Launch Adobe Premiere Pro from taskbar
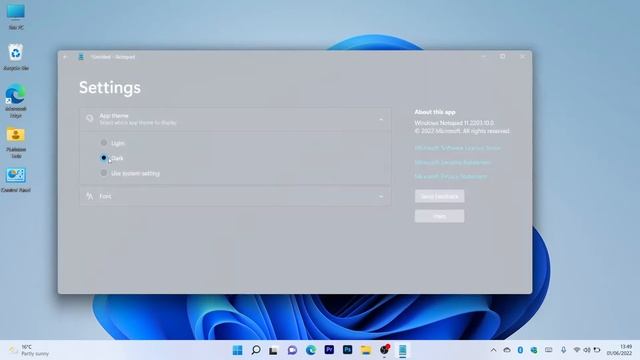This screenshot has height=360, width=640. click(329, 350)
